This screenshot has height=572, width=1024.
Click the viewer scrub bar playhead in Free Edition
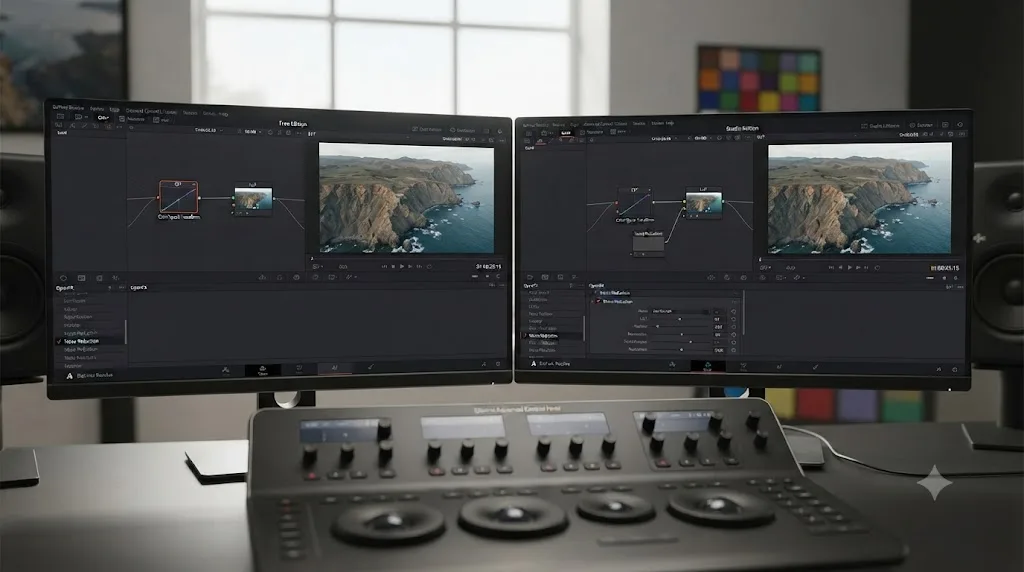(312, 259)
